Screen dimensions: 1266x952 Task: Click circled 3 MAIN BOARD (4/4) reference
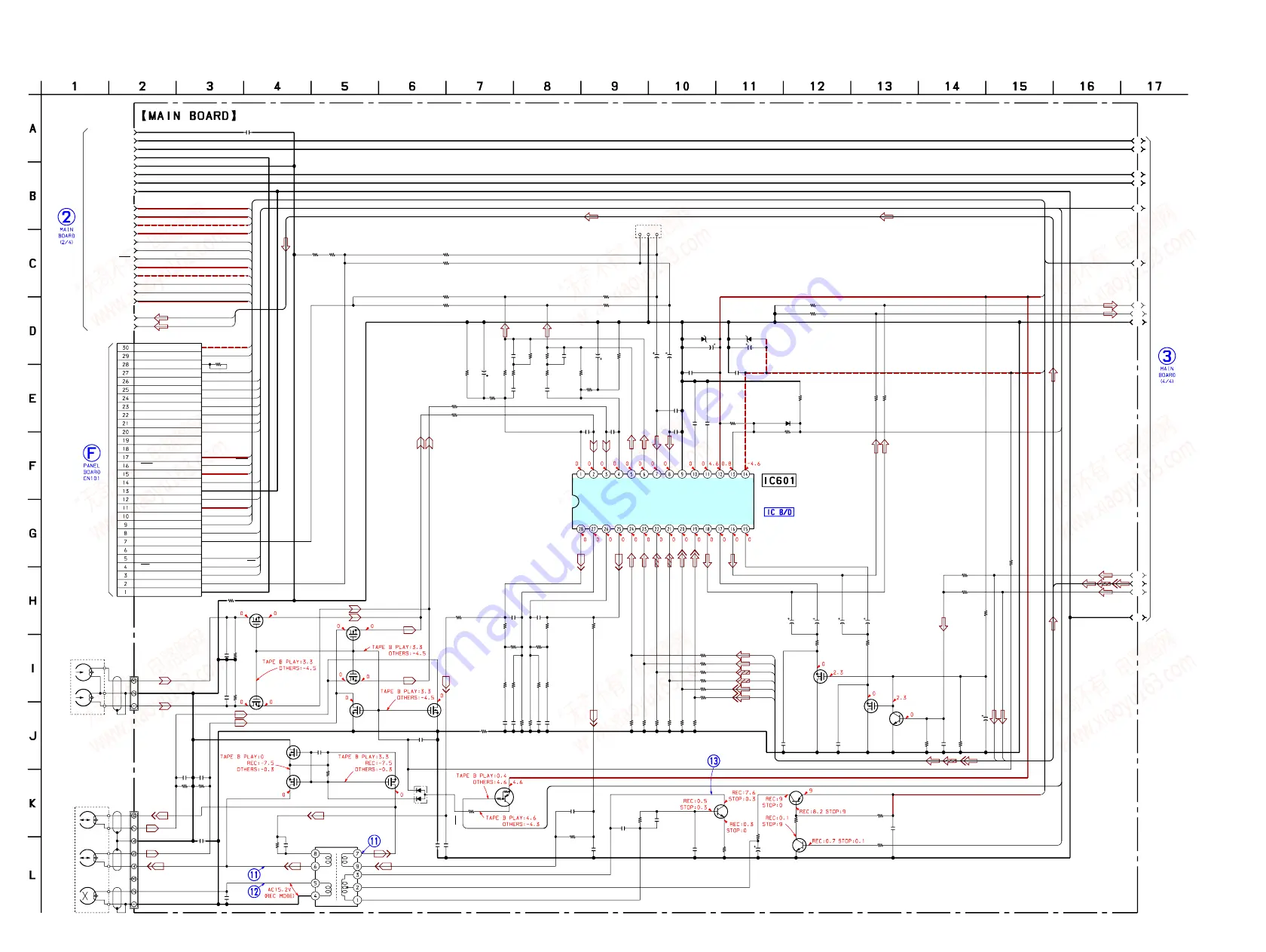click(1167, 366)
